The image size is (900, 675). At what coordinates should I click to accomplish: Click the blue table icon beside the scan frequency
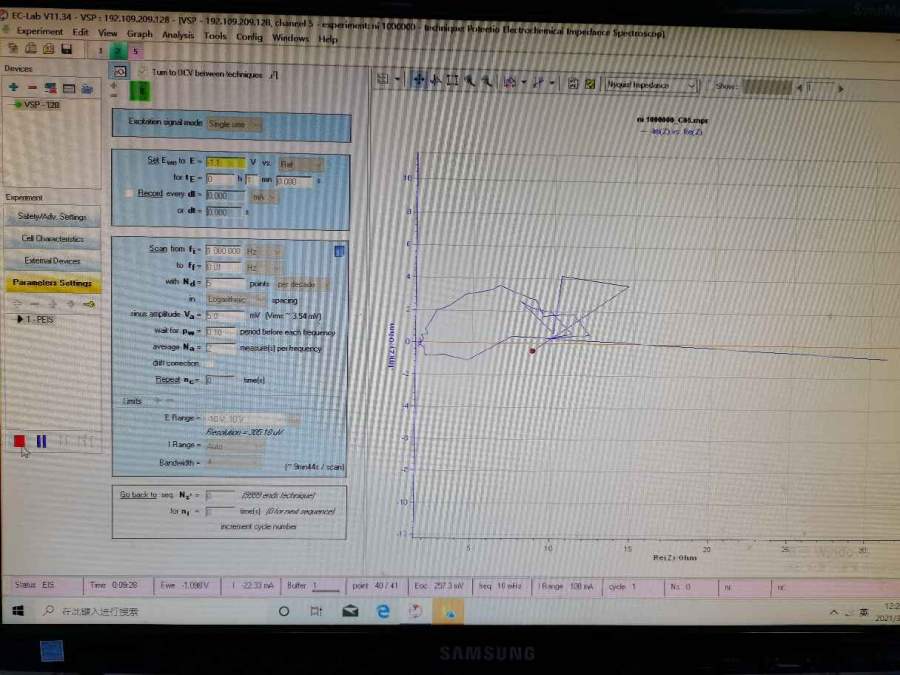tap(339, 251)
